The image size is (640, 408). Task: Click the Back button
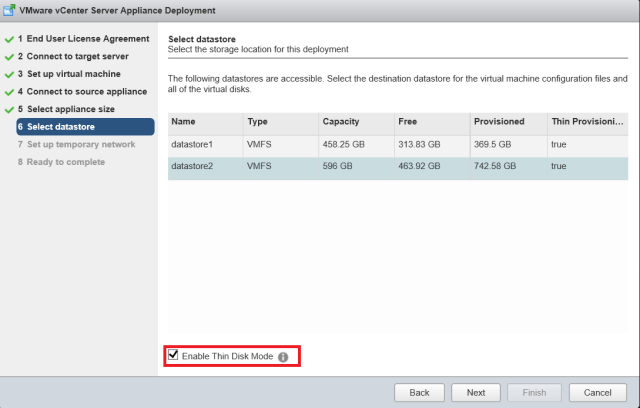[419, 392]
